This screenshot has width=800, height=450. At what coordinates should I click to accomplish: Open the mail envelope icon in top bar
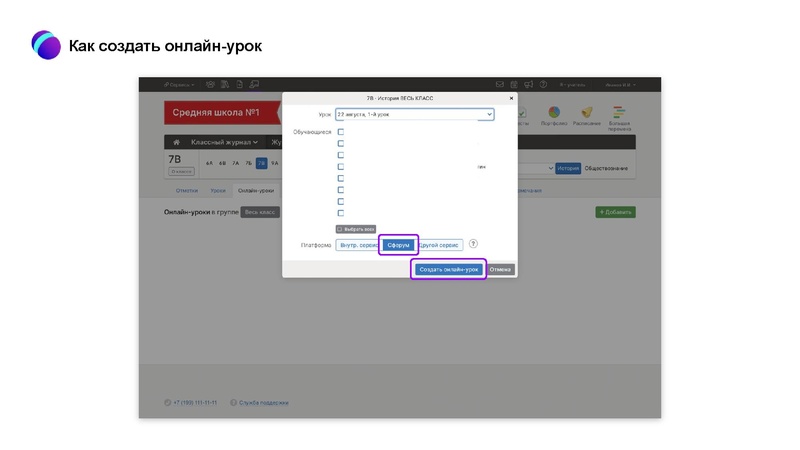(x=500, y=85)
